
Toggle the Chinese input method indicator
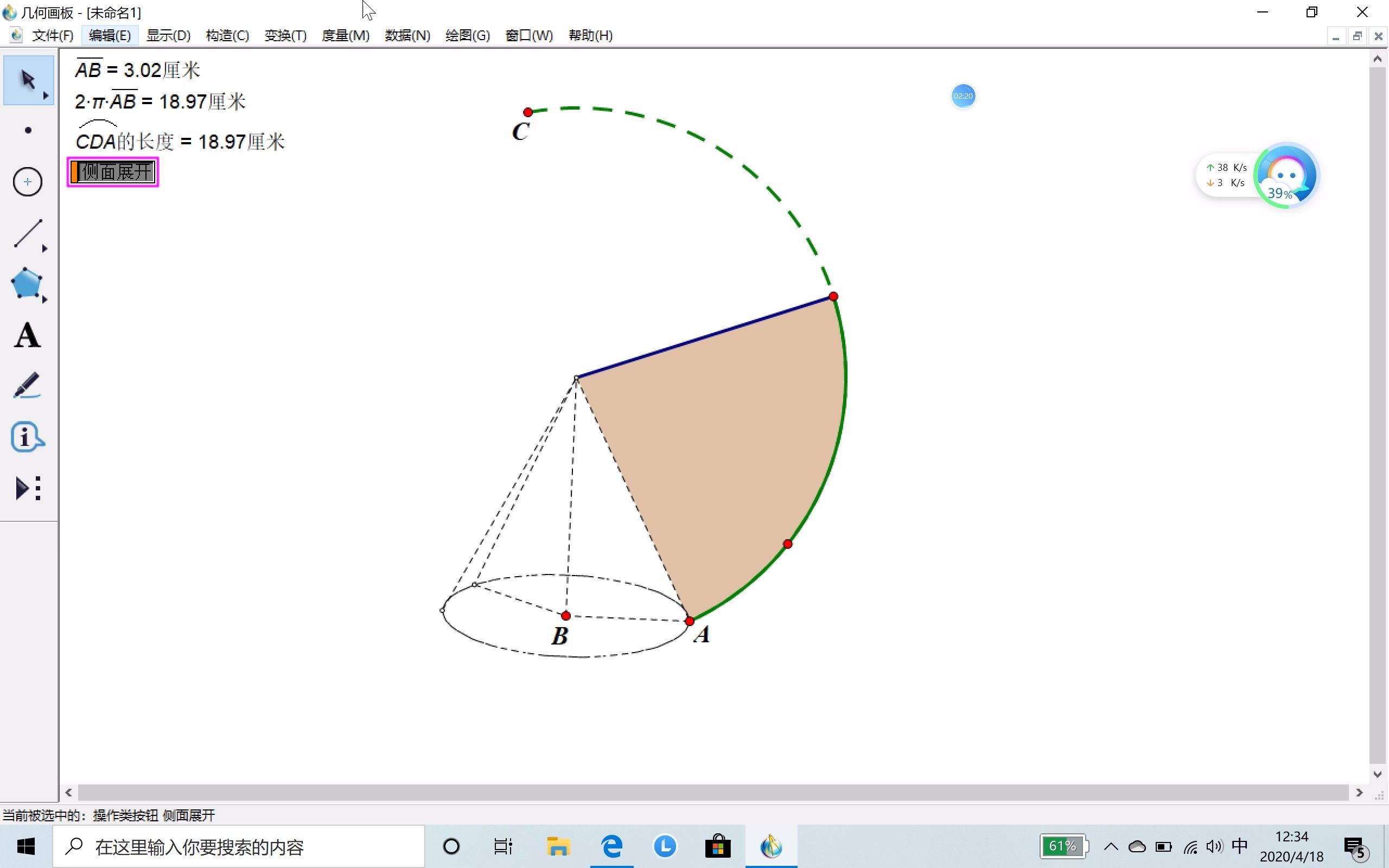coord(1239,846)
